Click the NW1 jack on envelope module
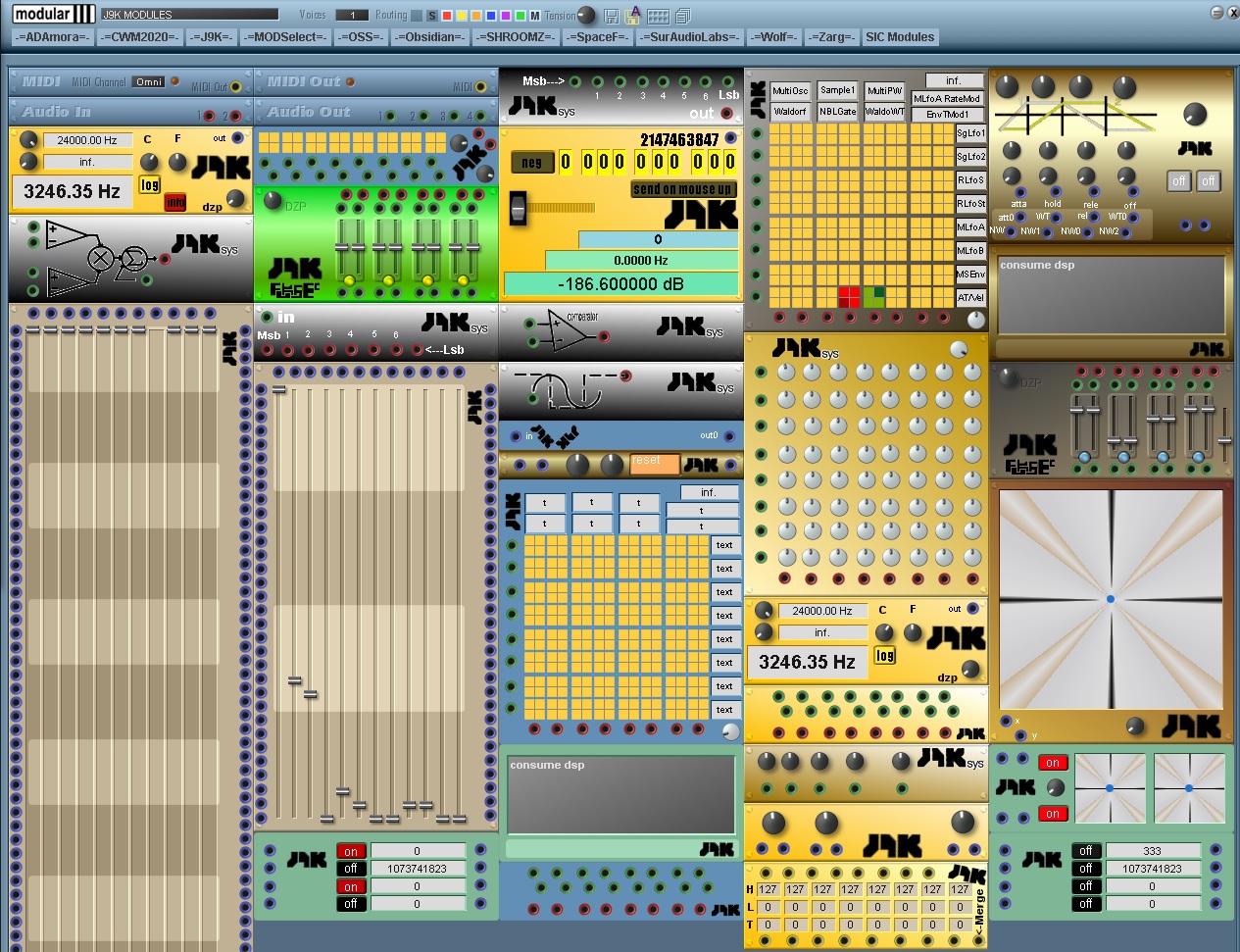The height and width of the screenshot is (952, 1240). pos(1048,232)
